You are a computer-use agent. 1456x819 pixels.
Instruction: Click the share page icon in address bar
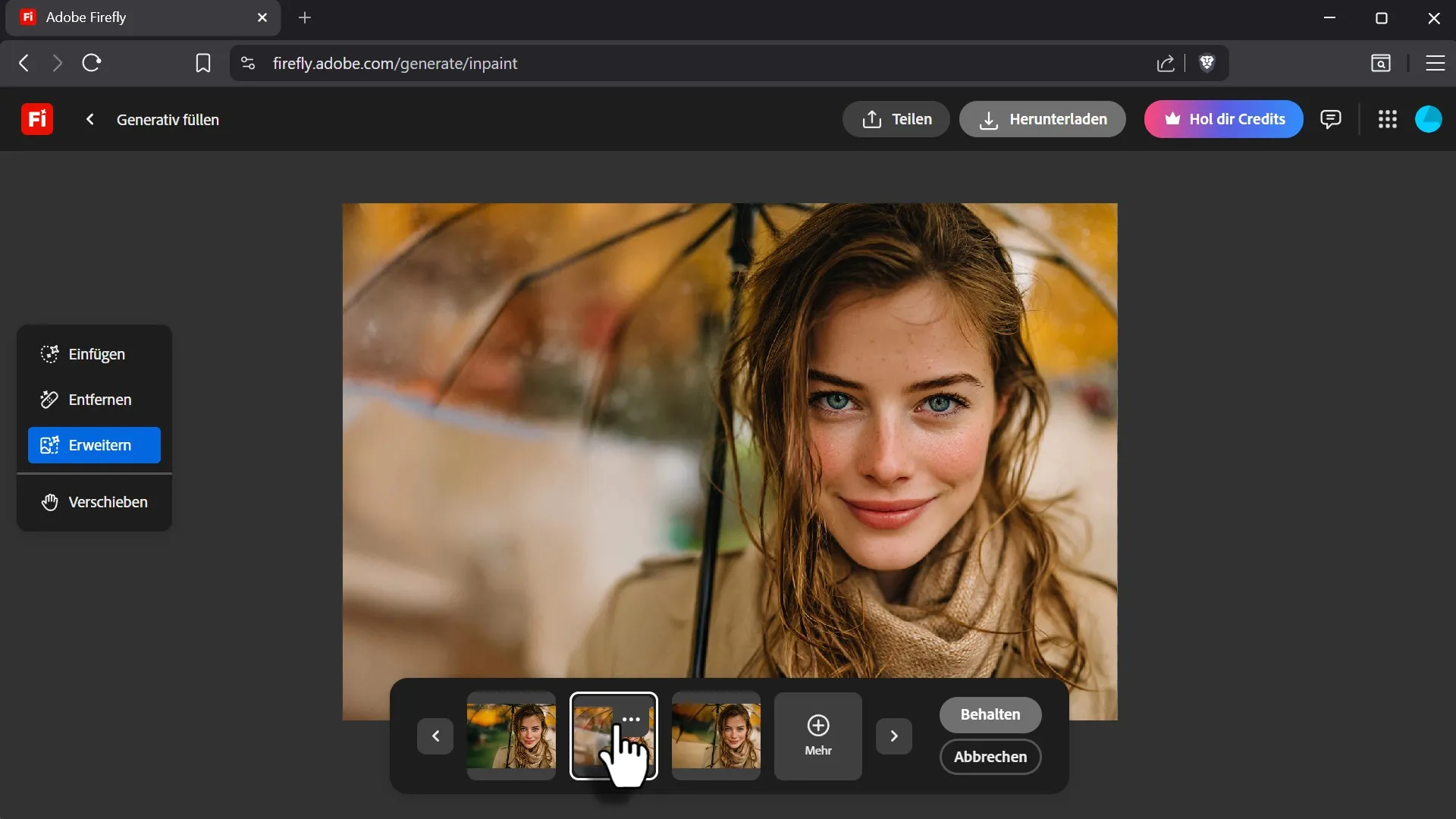pos(1166,63)
